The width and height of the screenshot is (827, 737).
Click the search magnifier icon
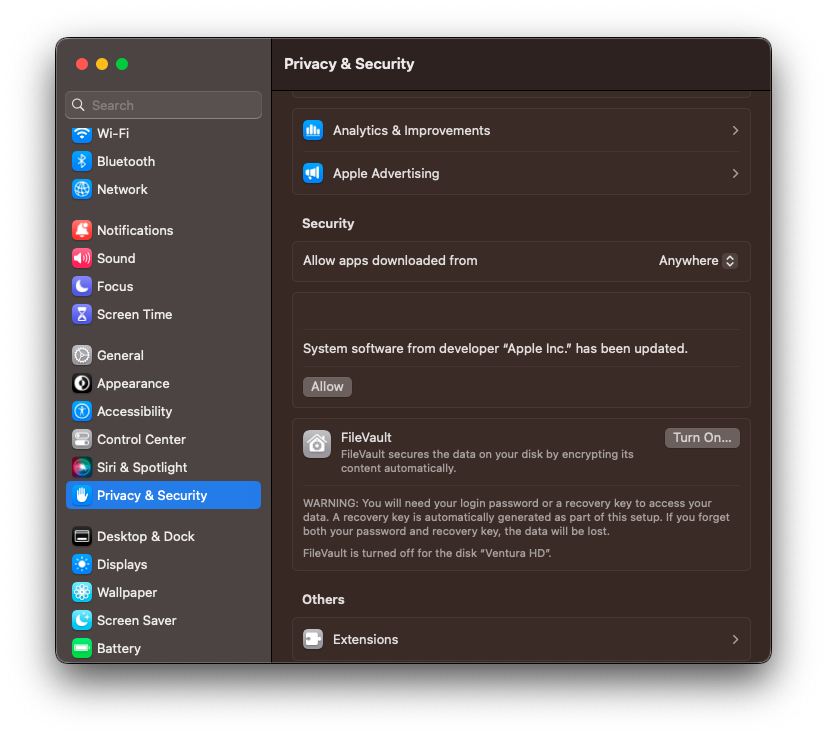pyautogui.click(x=78, y=105)
